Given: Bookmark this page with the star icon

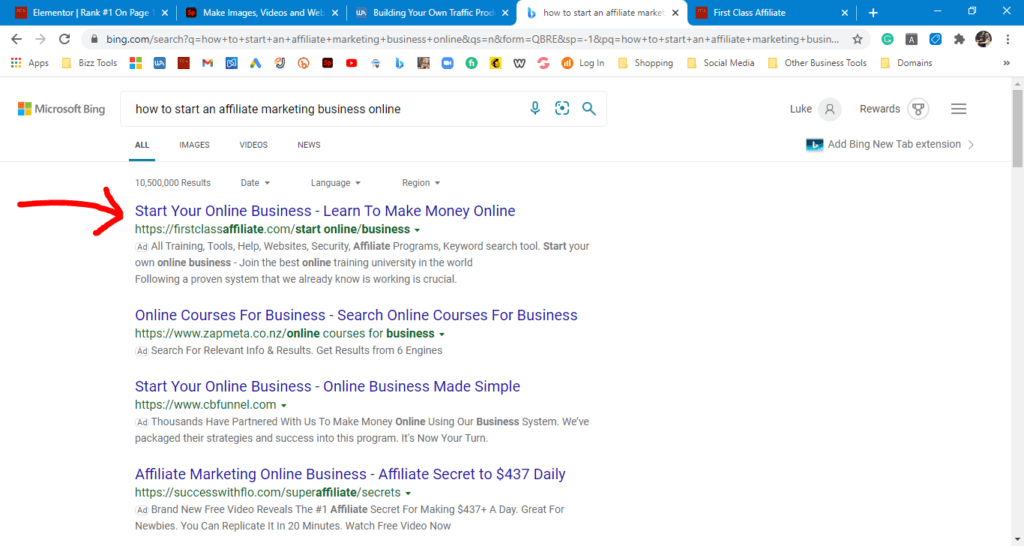Looking at the screenshot, I should pos(857,39).
